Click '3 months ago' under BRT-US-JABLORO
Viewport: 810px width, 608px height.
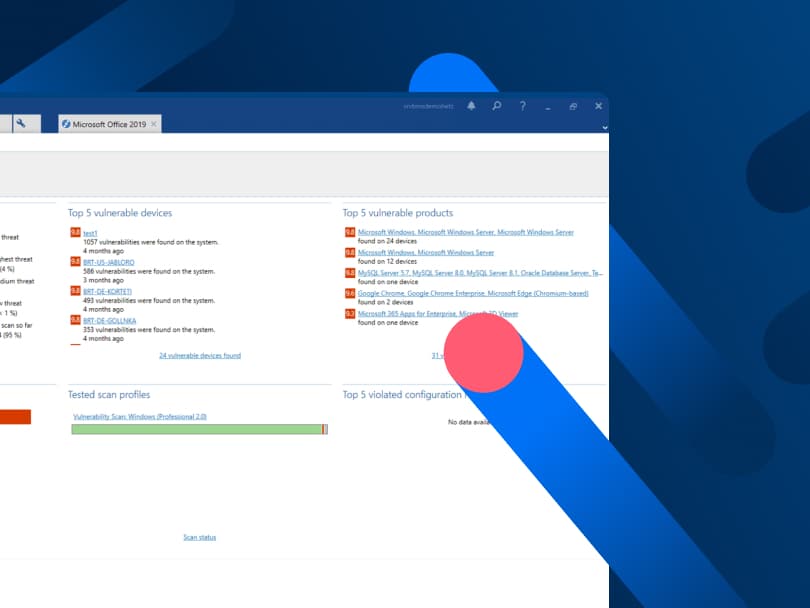point(103,280)
